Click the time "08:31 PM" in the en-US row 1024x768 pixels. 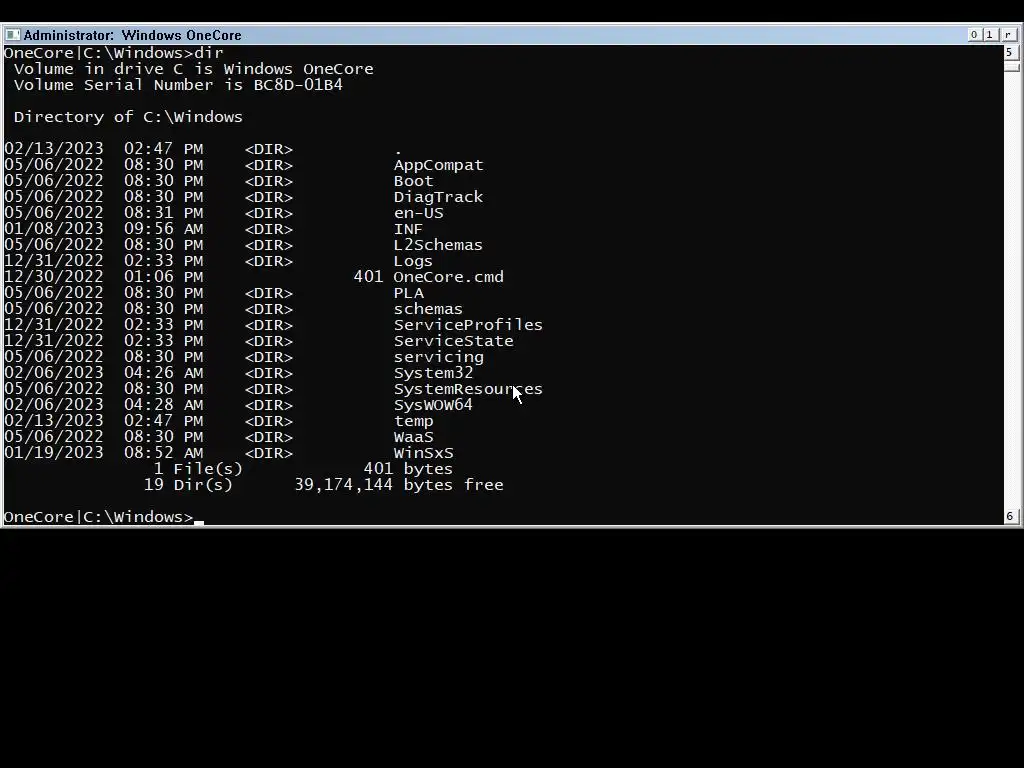coord(164,213)
